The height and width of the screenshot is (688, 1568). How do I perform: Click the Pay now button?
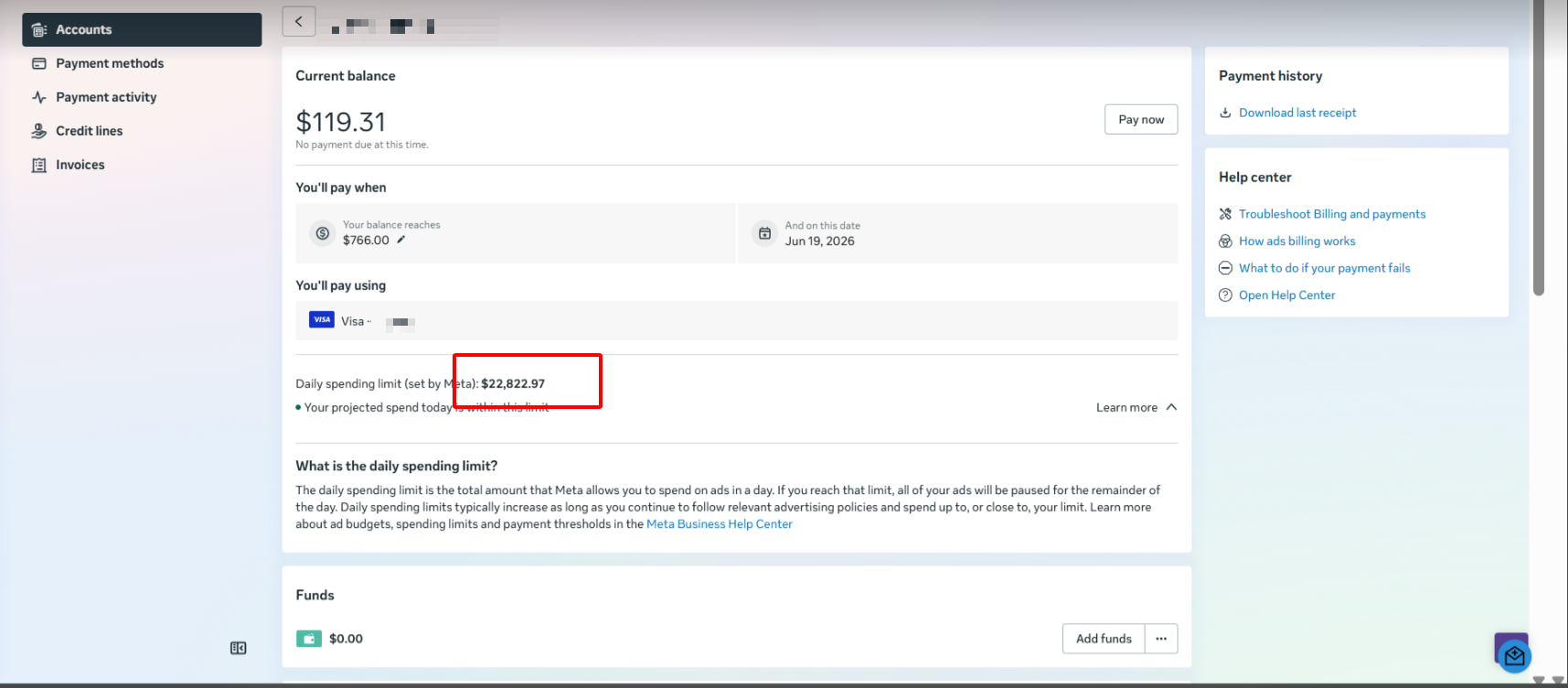click(x=1141, y=119)
